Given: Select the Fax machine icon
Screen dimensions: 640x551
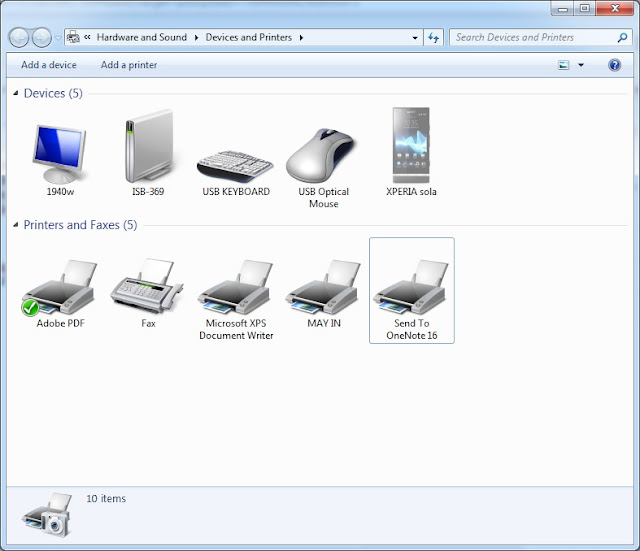Looking at the screenshot, I should pyautogui.click(x=147, y=286).
